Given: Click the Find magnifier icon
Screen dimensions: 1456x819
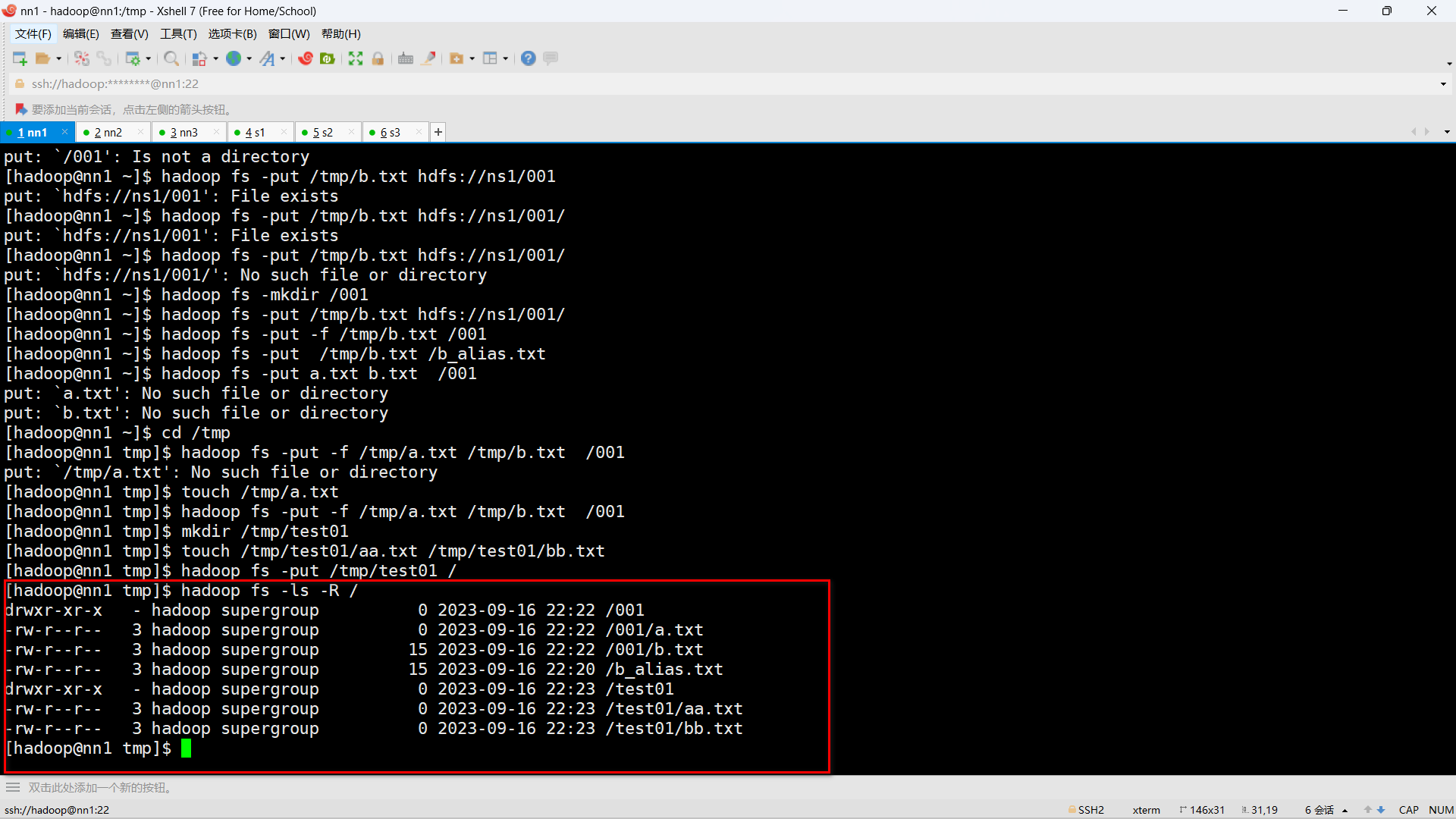Looking at the screenshot, I should click(x=171, y=58).
